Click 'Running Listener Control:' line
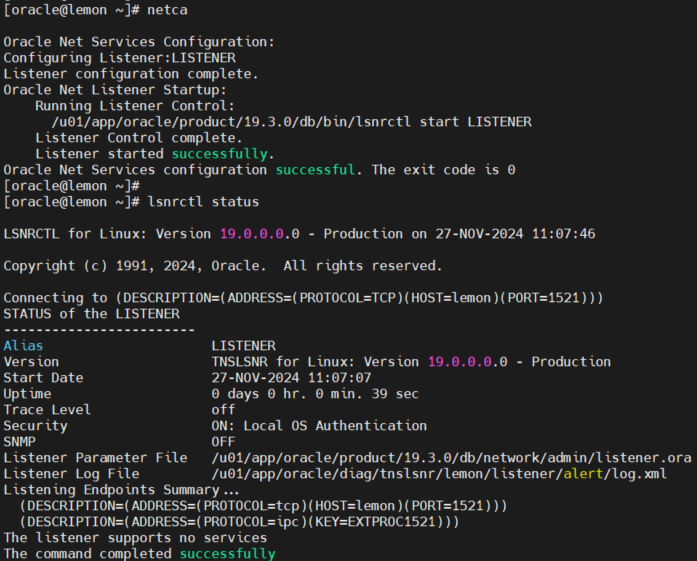697x561 pixels. pyautogui.click(x=135, y=106)
